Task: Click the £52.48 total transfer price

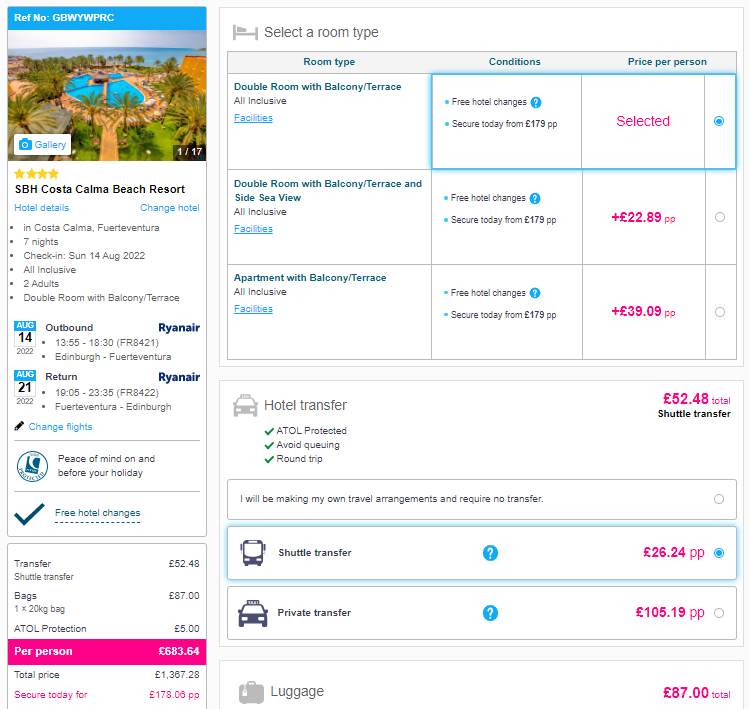Action: point(696,399)
